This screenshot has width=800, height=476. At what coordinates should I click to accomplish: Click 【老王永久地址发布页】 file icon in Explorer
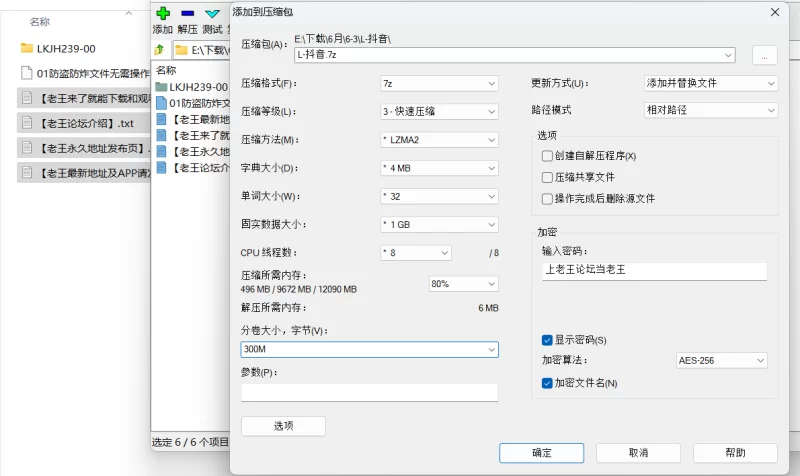coord(27,148)
